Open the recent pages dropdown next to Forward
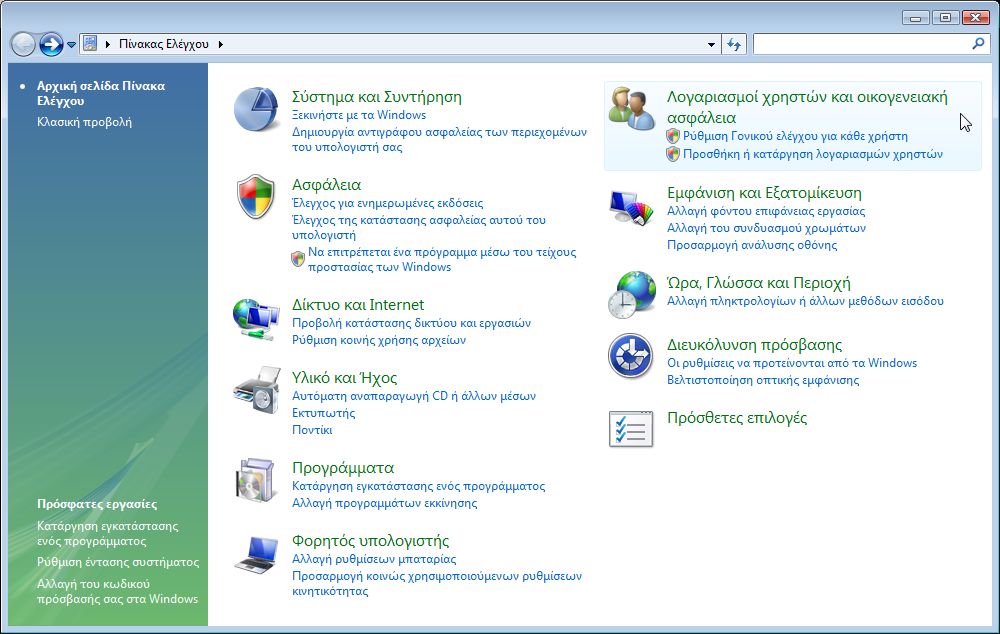Screen dimensions: 1000x634 [x=71, y=45]
